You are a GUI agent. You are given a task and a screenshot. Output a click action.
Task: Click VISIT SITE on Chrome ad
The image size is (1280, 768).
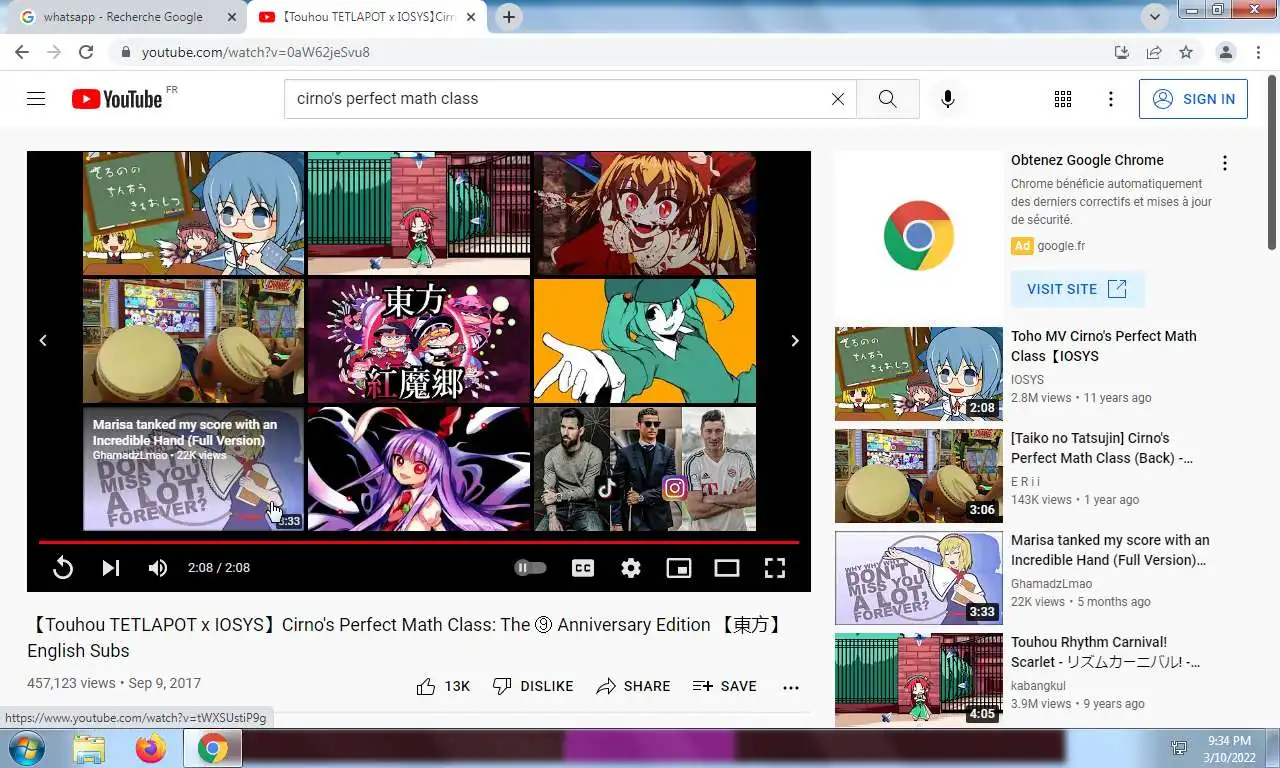click(x=1077, y=289)
